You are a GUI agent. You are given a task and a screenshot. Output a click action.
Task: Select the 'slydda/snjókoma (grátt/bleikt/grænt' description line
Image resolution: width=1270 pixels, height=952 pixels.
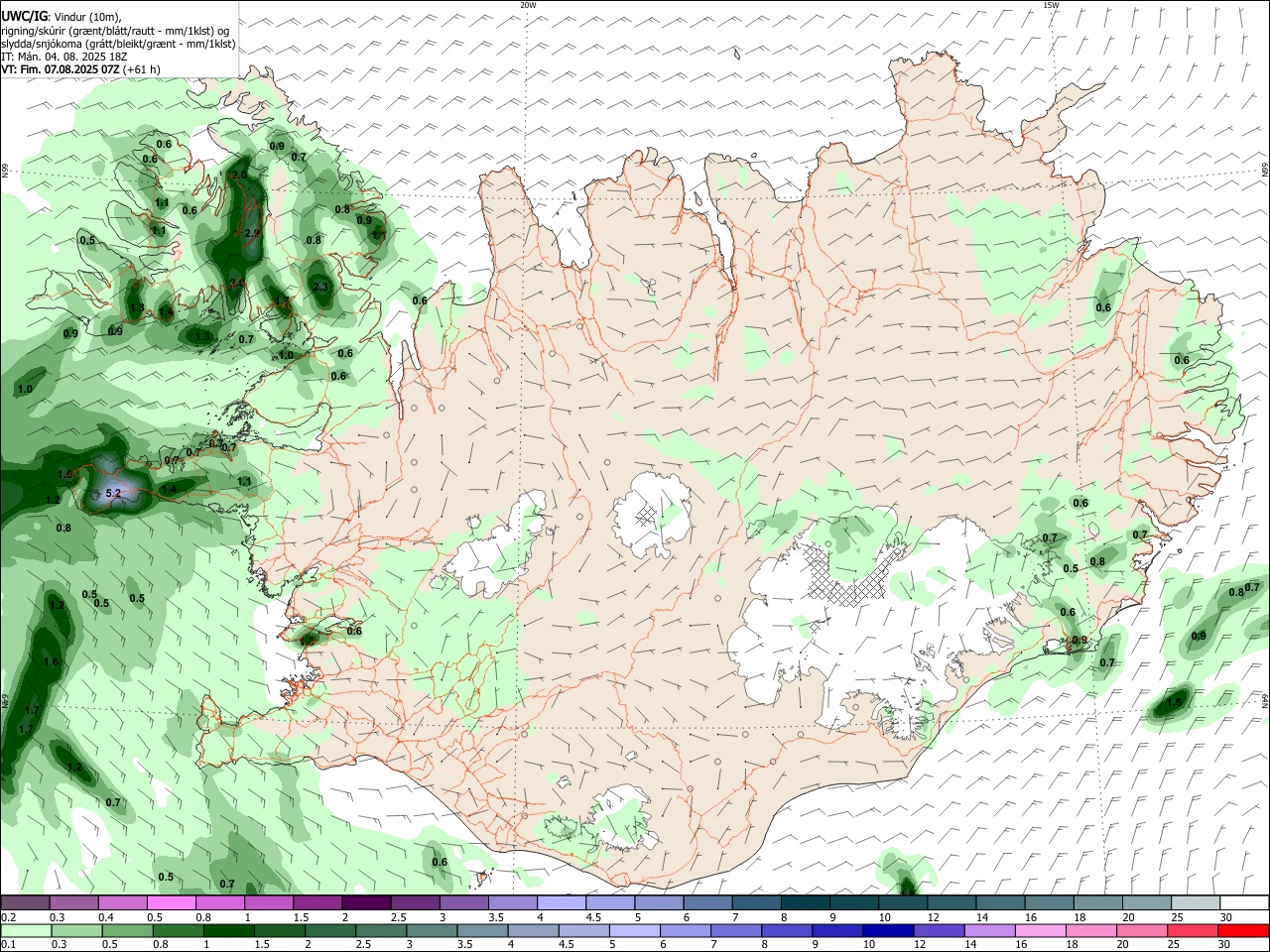point(118,44)
